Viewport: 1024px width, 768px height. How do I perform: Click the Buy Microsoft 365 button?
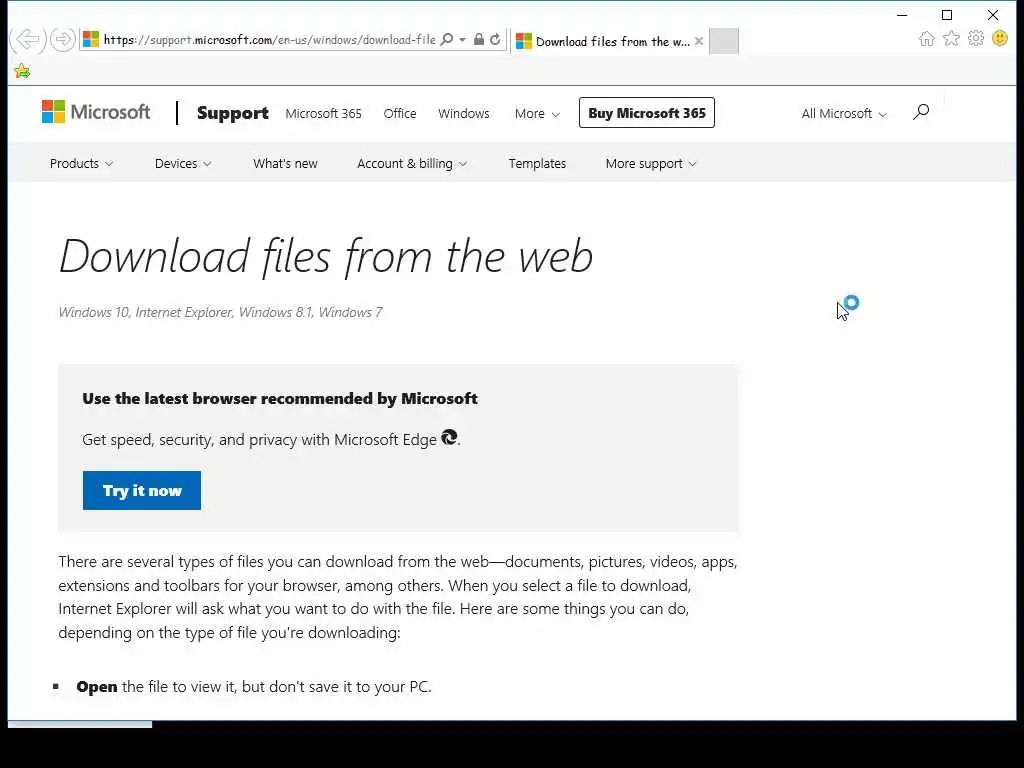coord(647,113)
